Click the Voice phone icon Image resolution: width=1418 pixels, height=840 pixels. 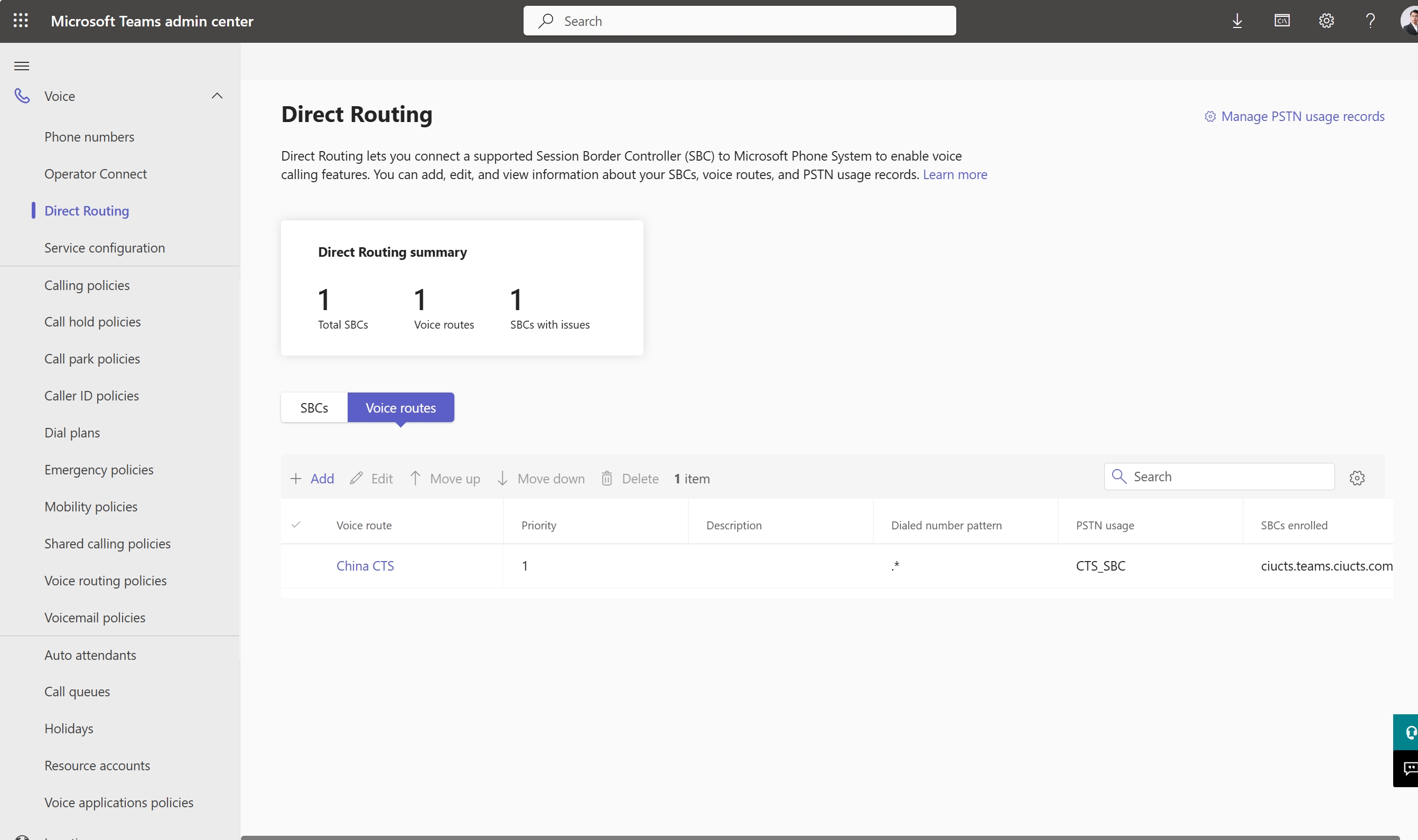(22, 96)
